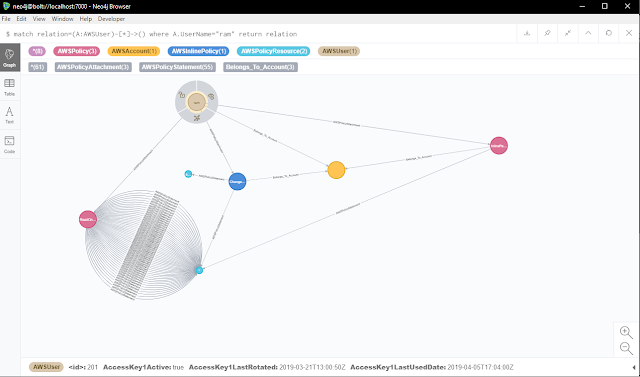This screenshot has height=377, width=640.
Task: Pin the result frame
Action: pos(547,33)
